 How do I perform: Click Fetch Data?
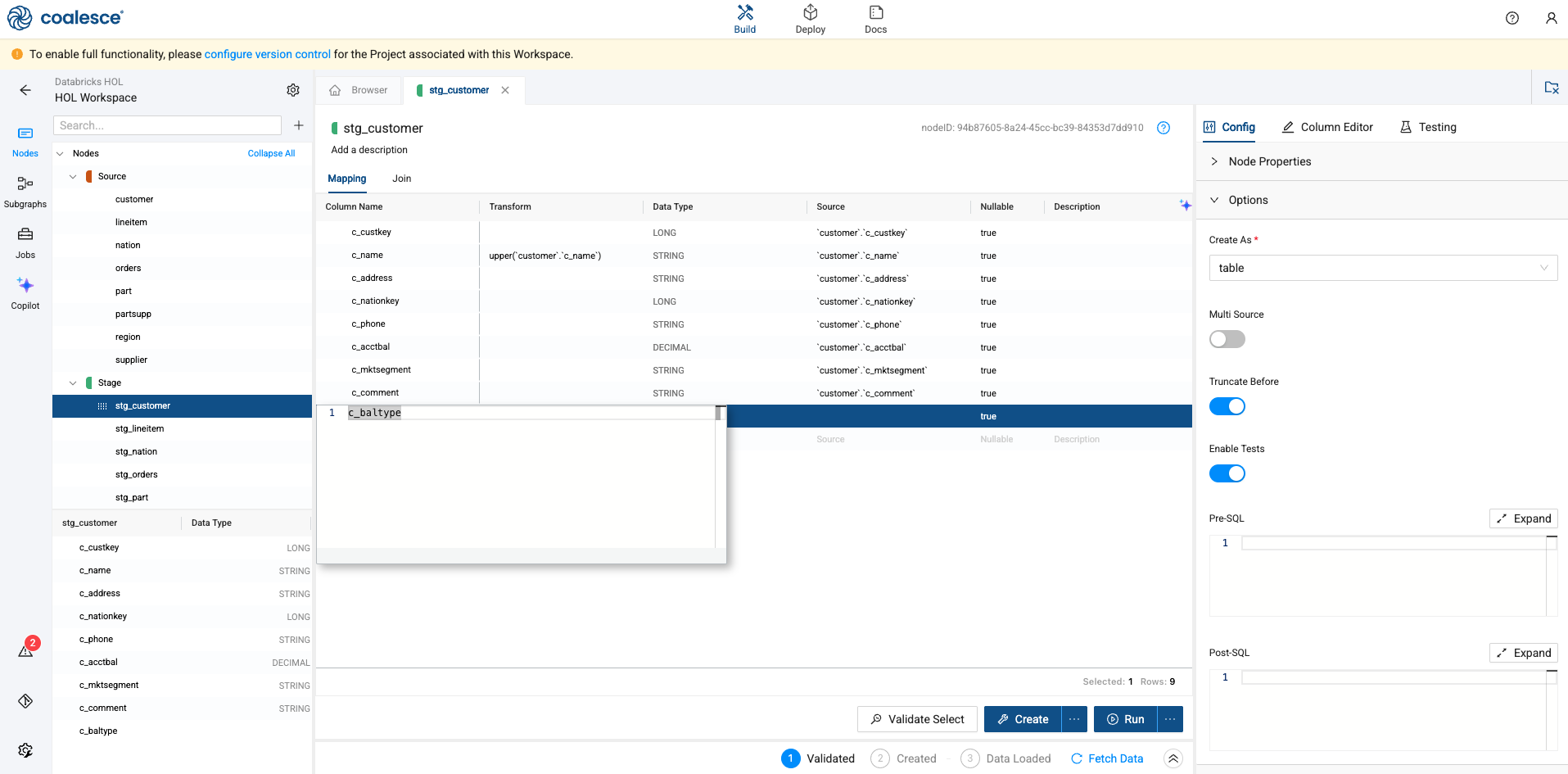[x=1107, y=758]
